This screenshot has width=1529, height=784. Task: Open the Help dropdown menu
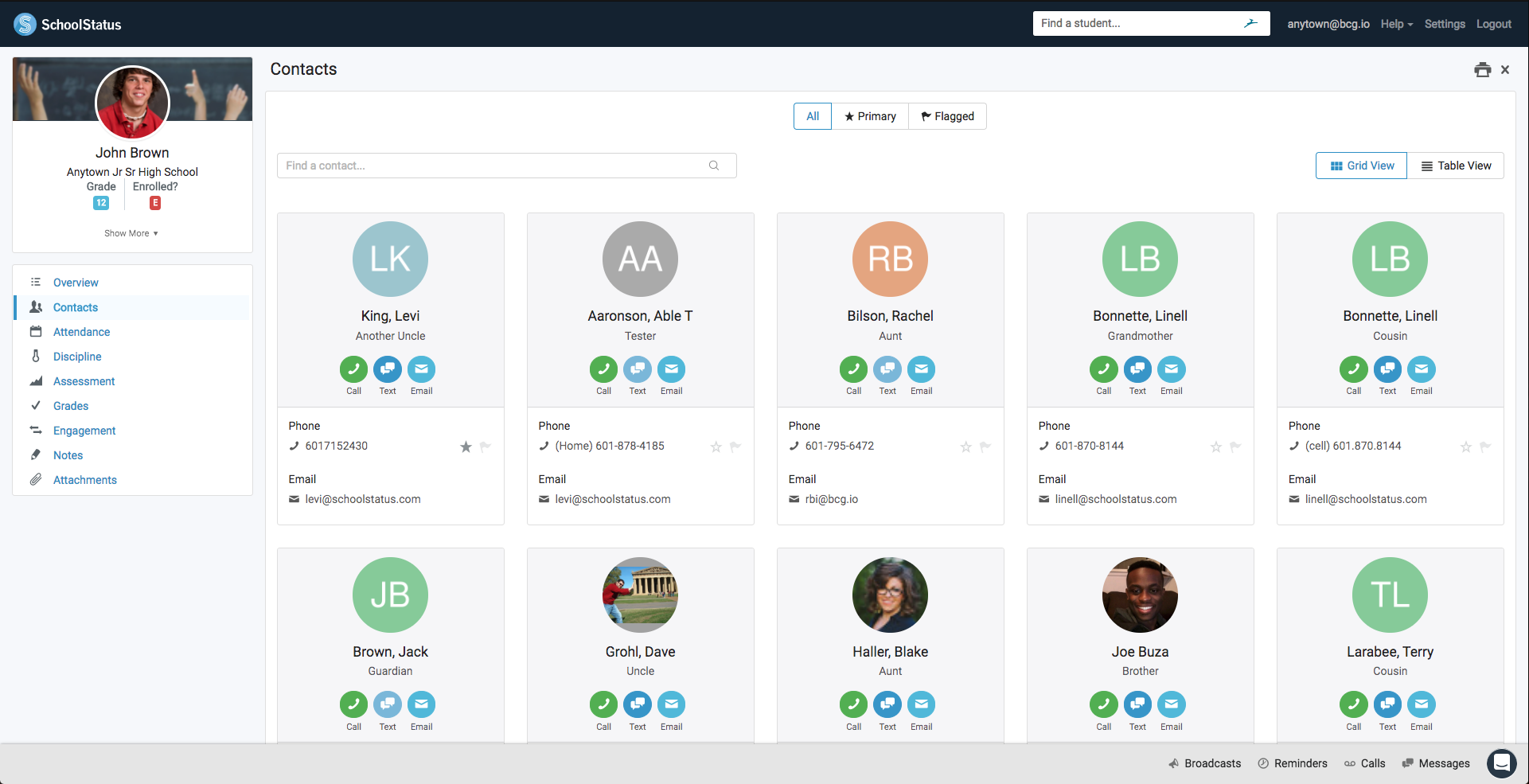click(1396, 24)
